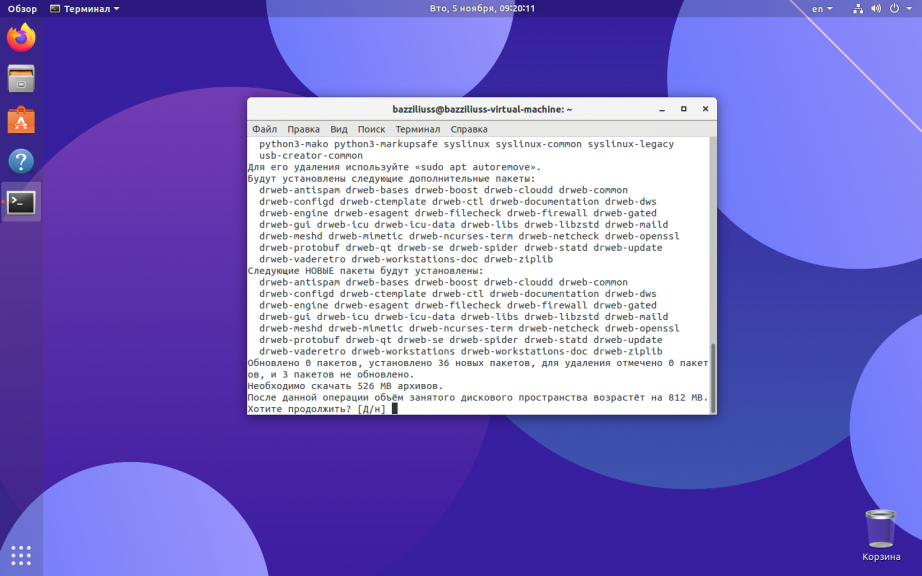Click the Обзор activities button
Image resolution: width=922 pixels, height=576 pixels.
(22, 9)
